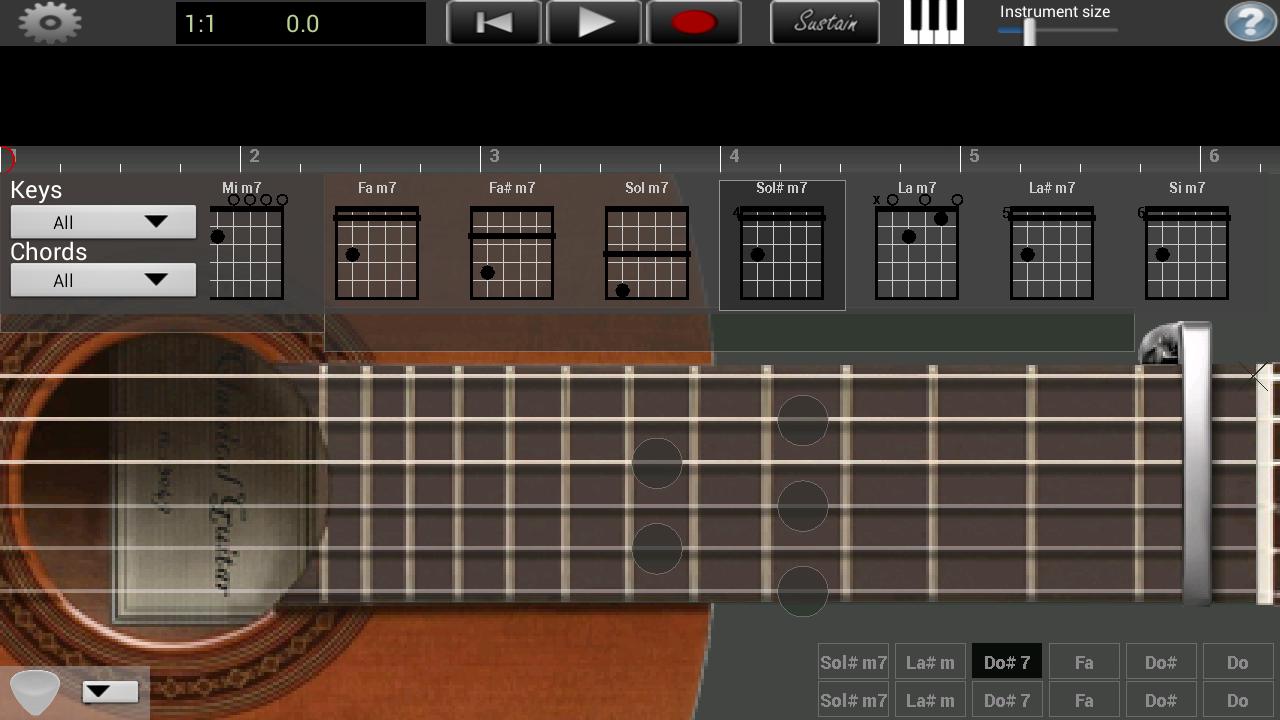
Task: Select the guitar pick icon
Action: (x=34, y=692)
